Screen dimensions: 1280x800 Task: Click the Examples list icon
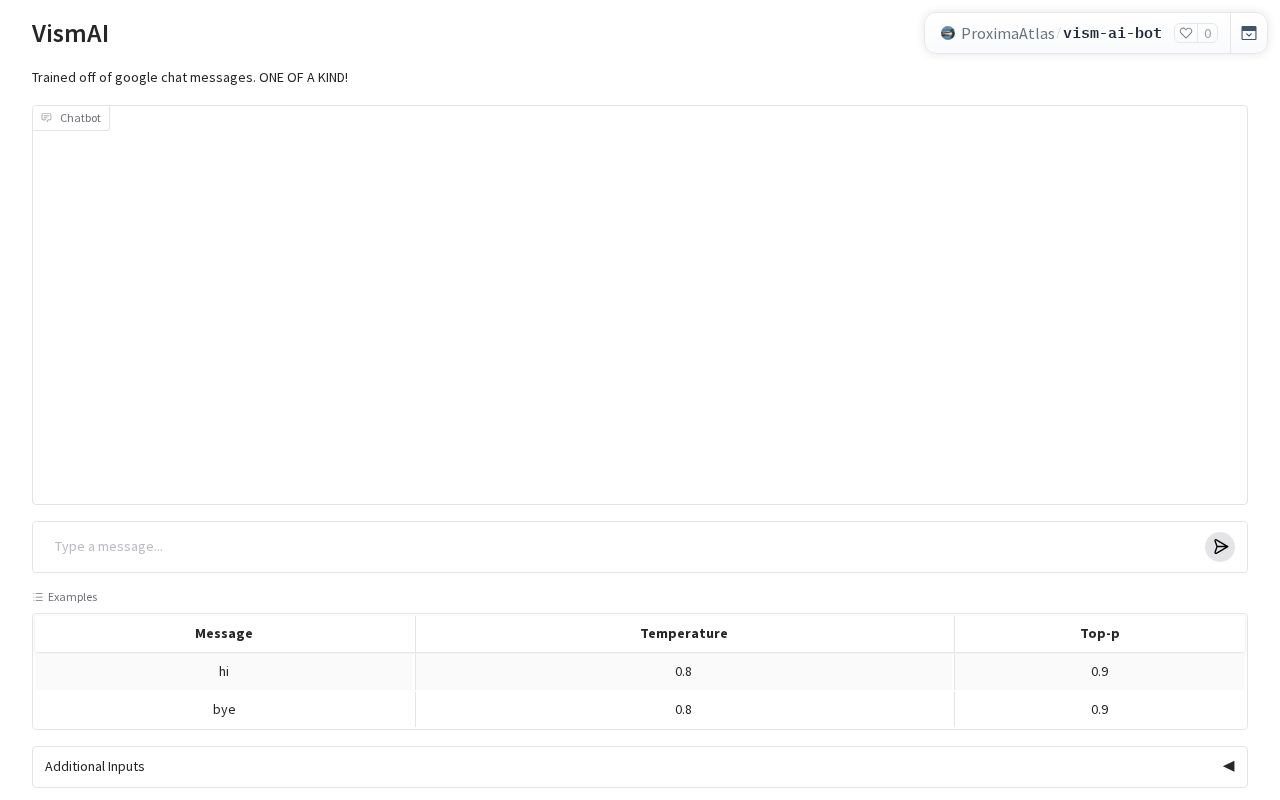[38, 597]
